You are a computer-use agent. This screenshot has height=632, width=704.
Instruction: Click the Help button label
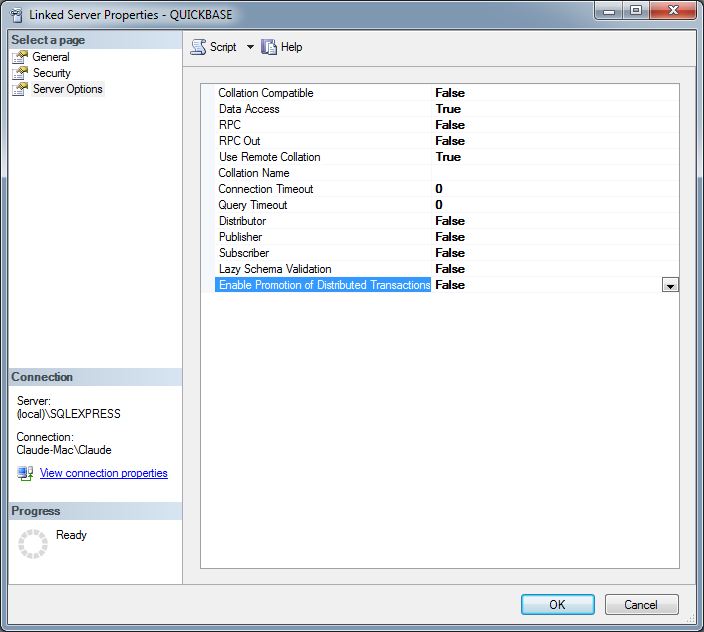pyautogui.click(x=291, y=47)
